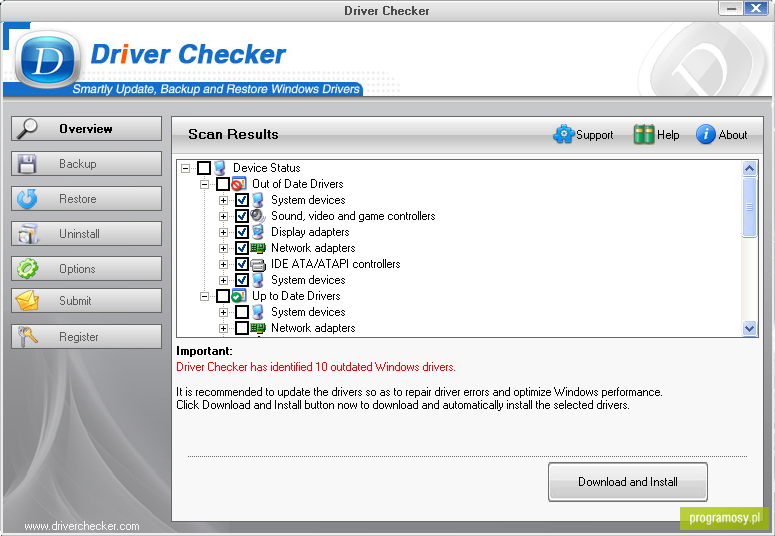
Task: Expand Sound, video and game controllers
Action: (x=223, y=217)
